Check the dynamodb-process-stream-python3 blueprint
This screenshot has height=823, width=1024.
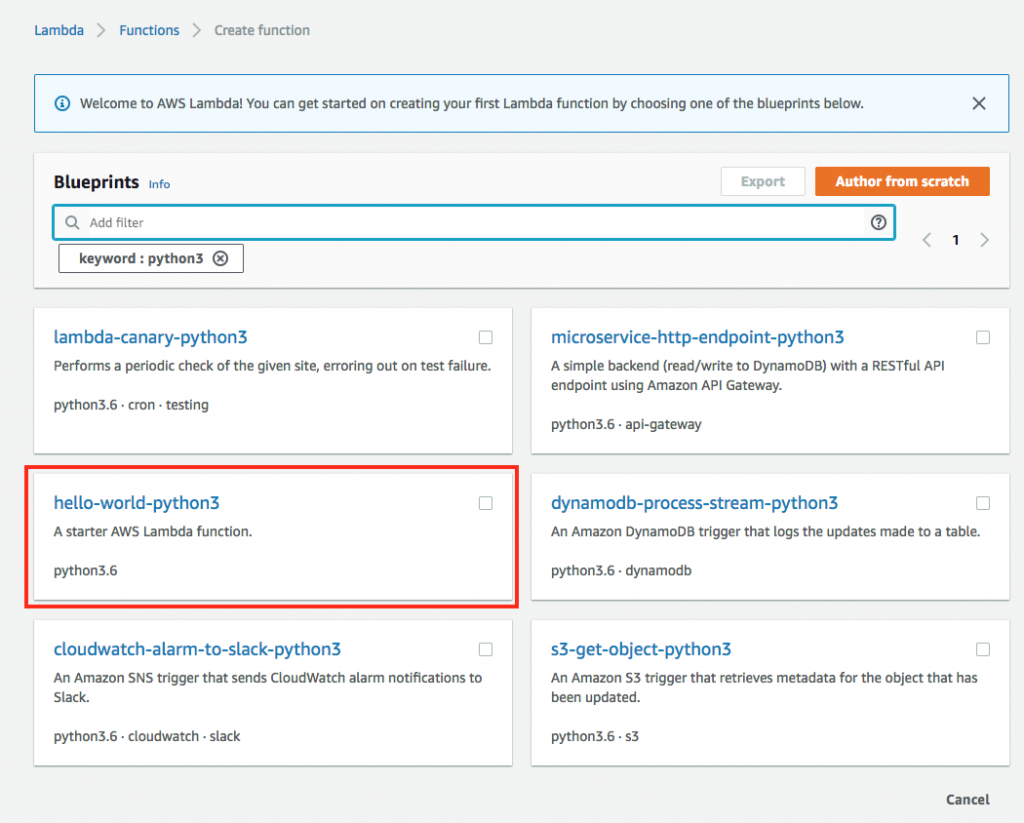983,503
